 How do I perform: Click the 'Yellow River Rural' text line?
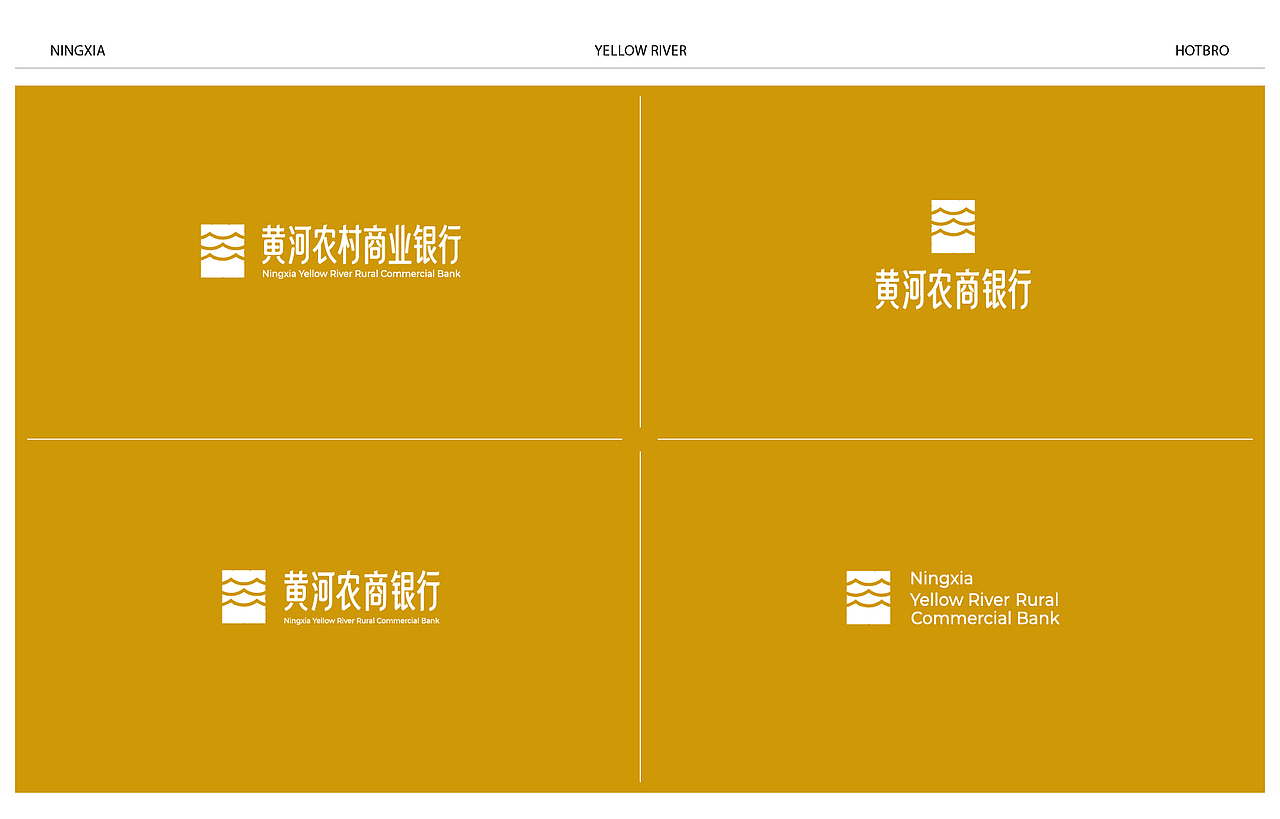pos(984,600)
